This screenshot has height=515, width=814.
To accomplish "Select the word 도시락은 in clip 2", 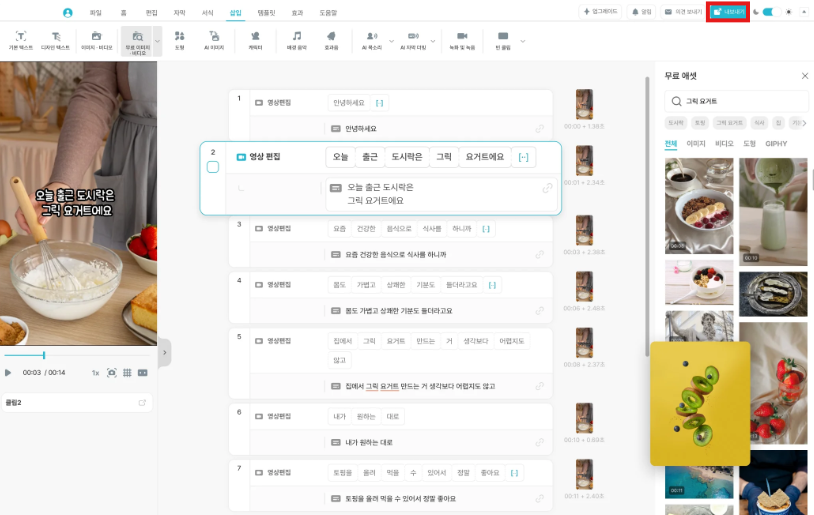I will point(406,157).
